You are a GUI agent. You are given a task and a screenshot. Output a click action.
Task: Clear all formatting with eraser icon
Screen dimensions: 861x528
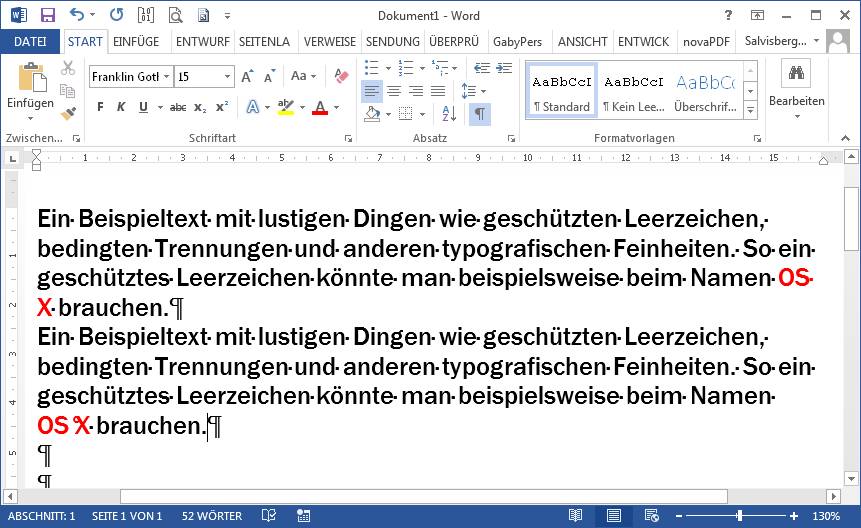(x=341, y=76)
